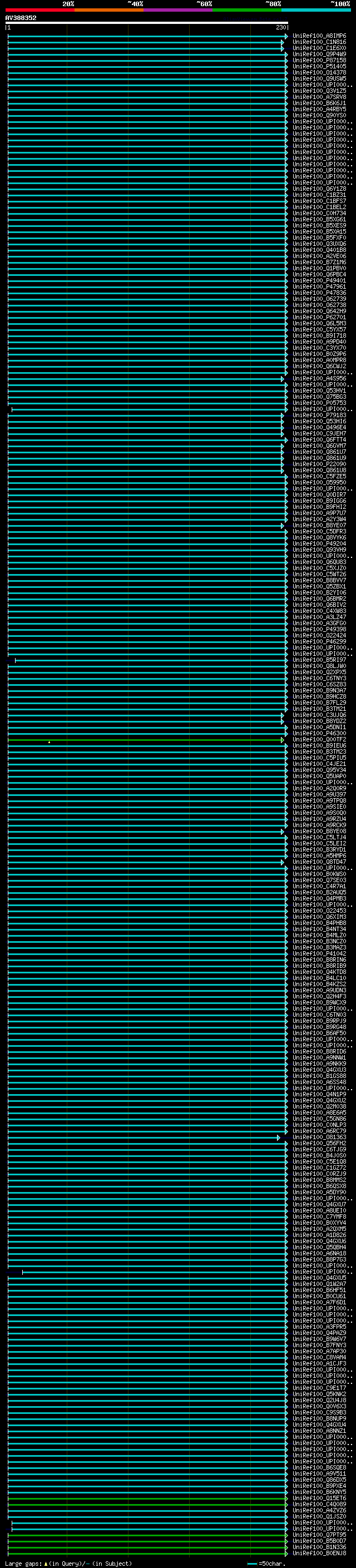Click the red 20% identity color segment
This screenshot has height=1568, width=356.
(39, 10)
